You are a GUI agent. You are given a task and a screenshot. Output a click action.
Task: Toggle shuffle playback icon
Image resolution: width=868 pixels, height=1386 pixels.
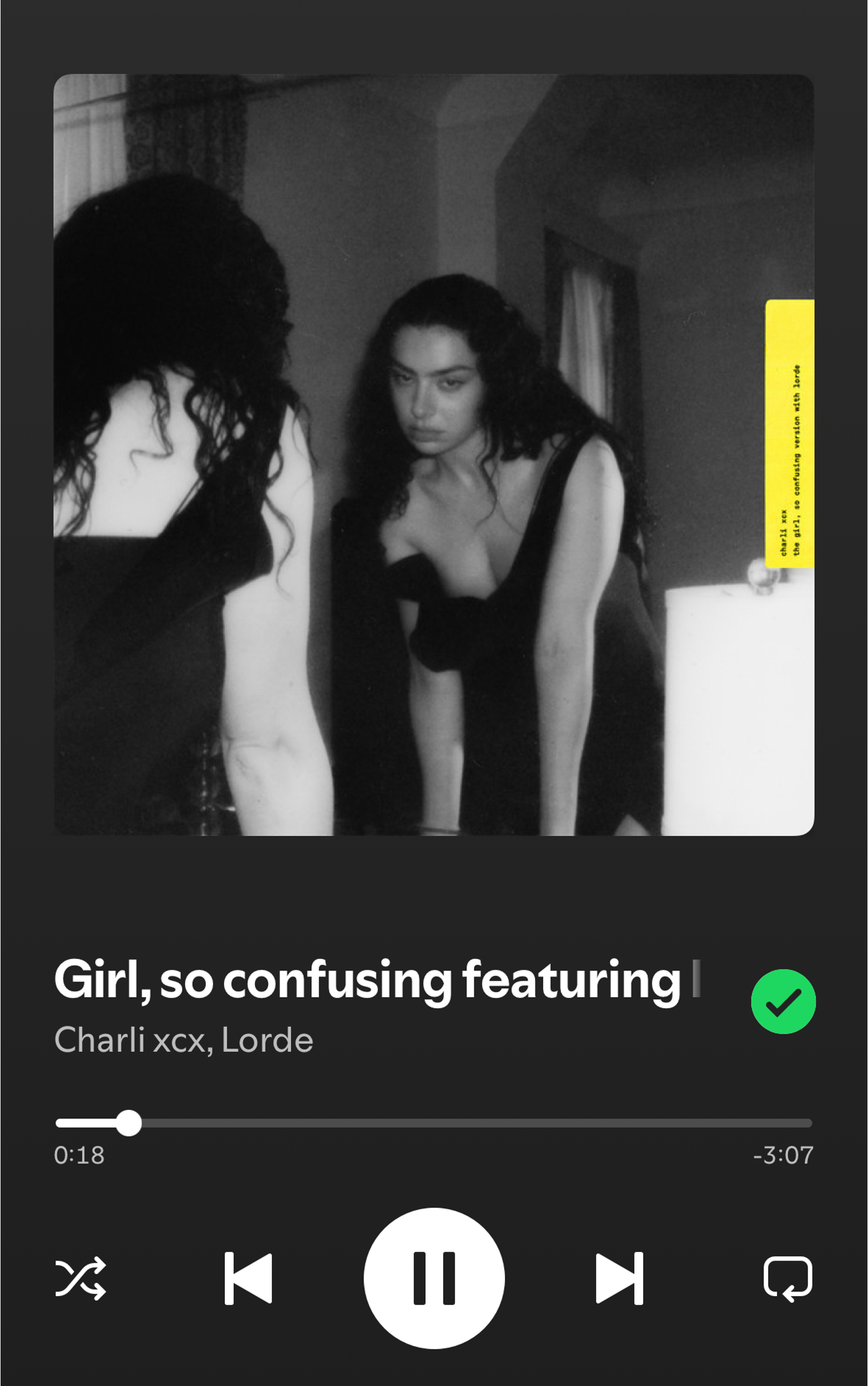tap(80, 1278)
